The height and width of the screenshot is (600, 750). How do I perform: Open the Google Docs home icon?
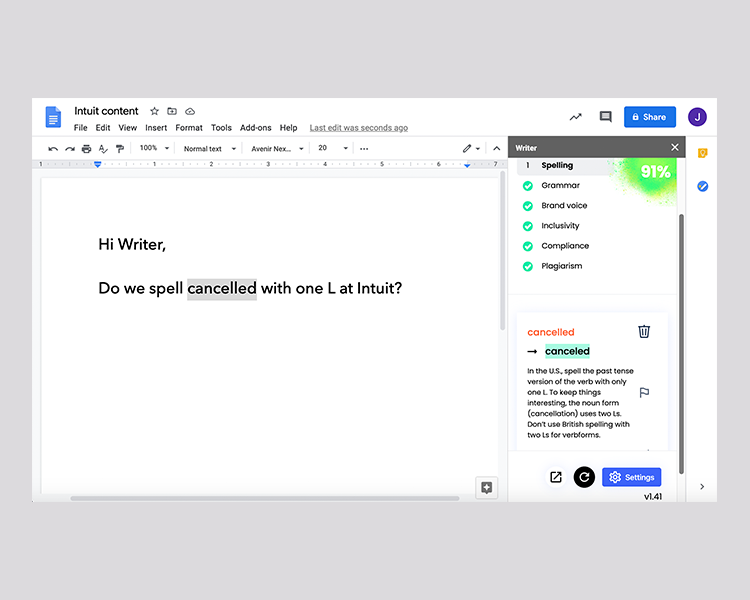53,117
